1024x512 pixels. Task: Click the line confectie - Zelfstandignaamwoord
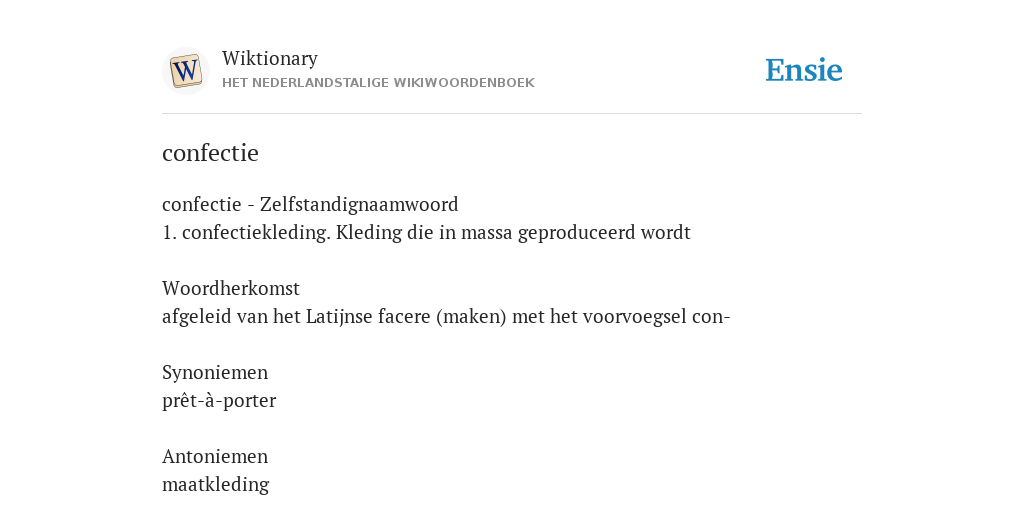[310, 204]
